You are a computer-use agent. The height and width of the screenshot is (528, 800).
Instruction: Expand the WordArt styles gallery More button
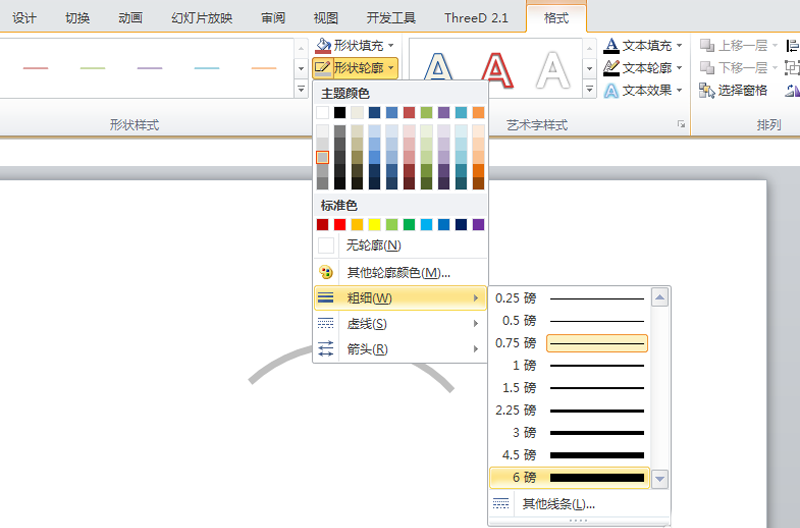[x=589, y=90]
